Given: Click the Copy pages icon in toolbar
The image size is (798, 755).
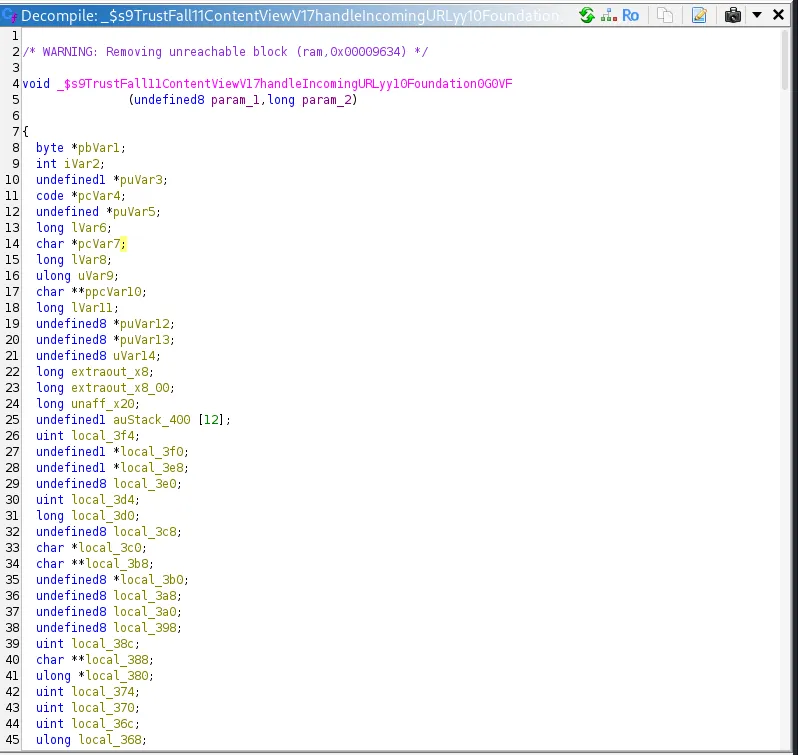Looking at the screenshot, I should (665, 15).
